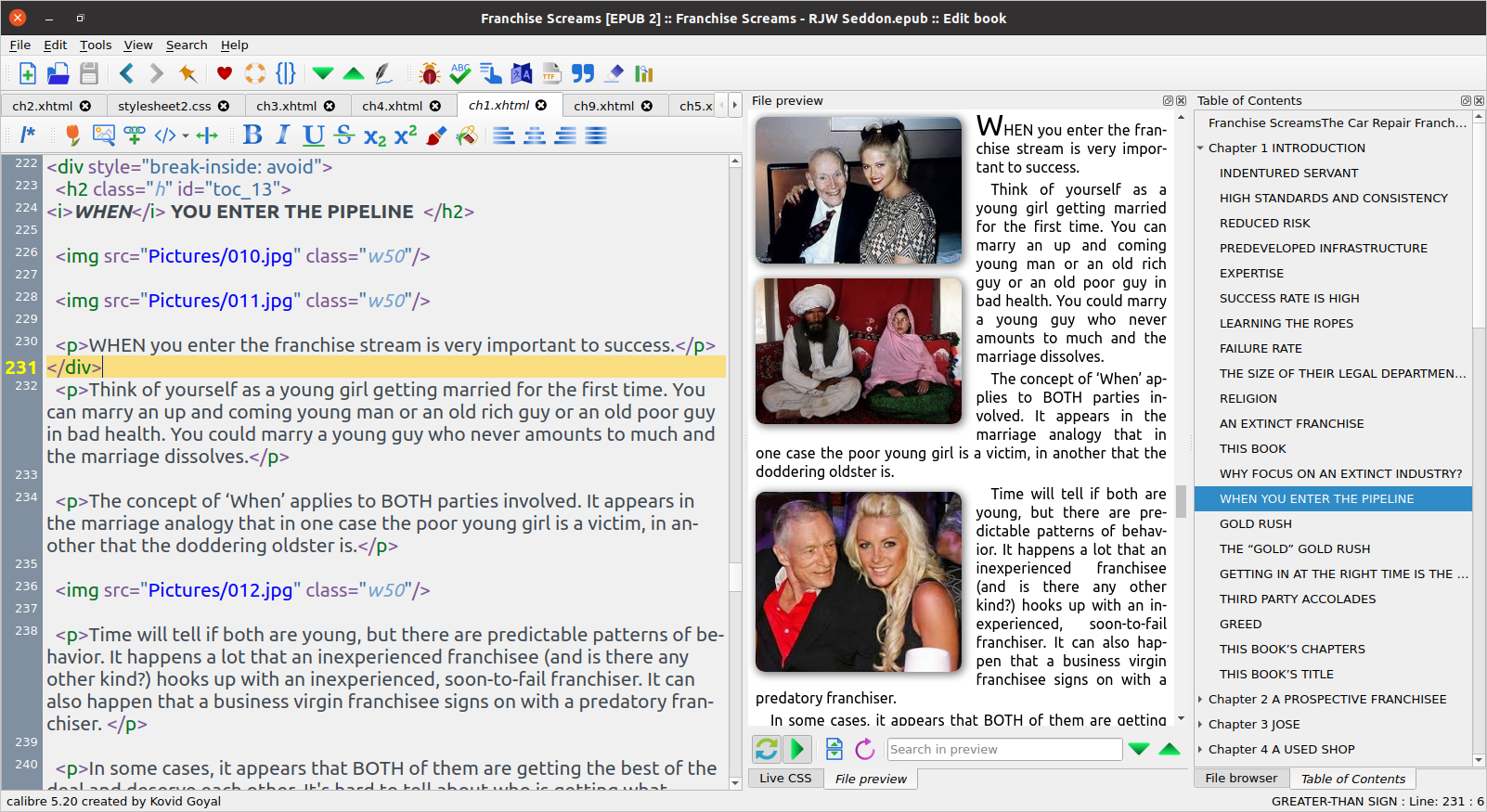Expand Chapter 2 A PROSPECTIVE FRANCHISEE
The width and height of the screenshot is (1487, 812).
click(1200, 700)
